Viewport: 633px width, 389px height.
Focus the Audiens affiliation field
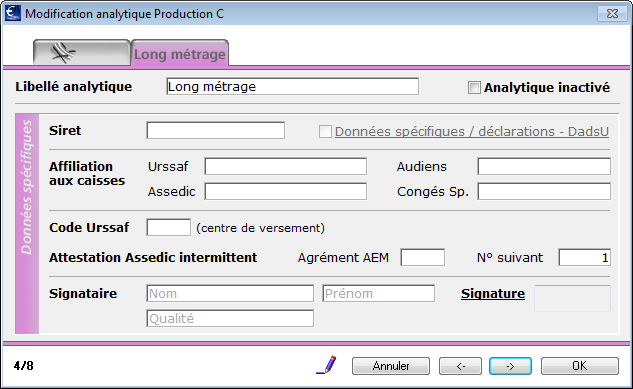pyautogui.click(x=544, y=166)
